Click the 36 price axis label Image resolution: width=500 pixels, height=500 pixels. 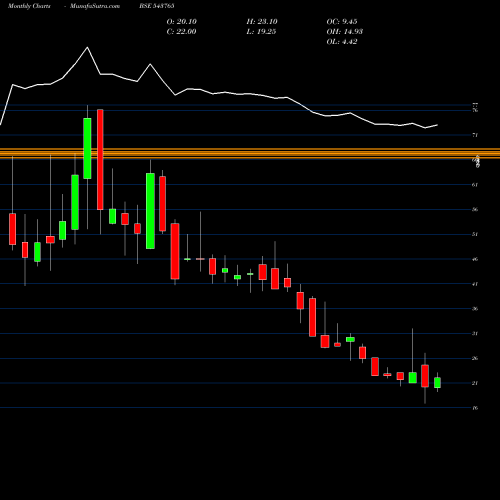click(x=475, y=309)
